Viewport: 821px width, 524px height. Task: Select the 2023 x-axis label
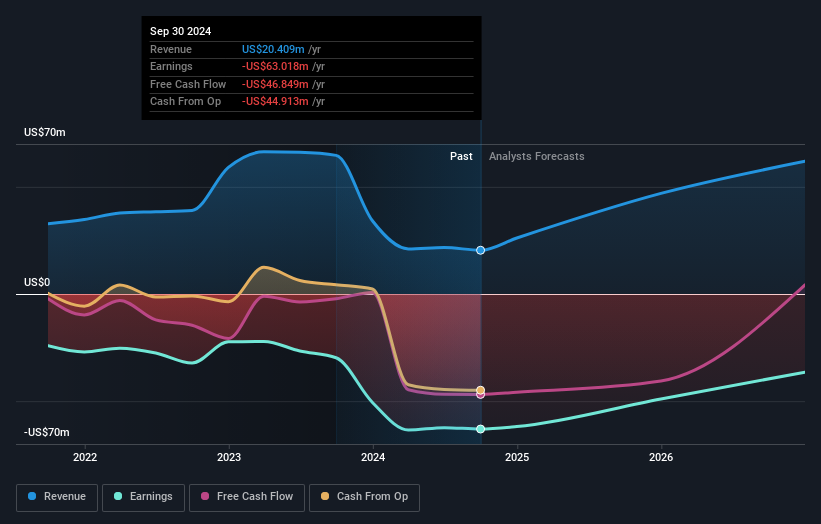click(229, 457)
